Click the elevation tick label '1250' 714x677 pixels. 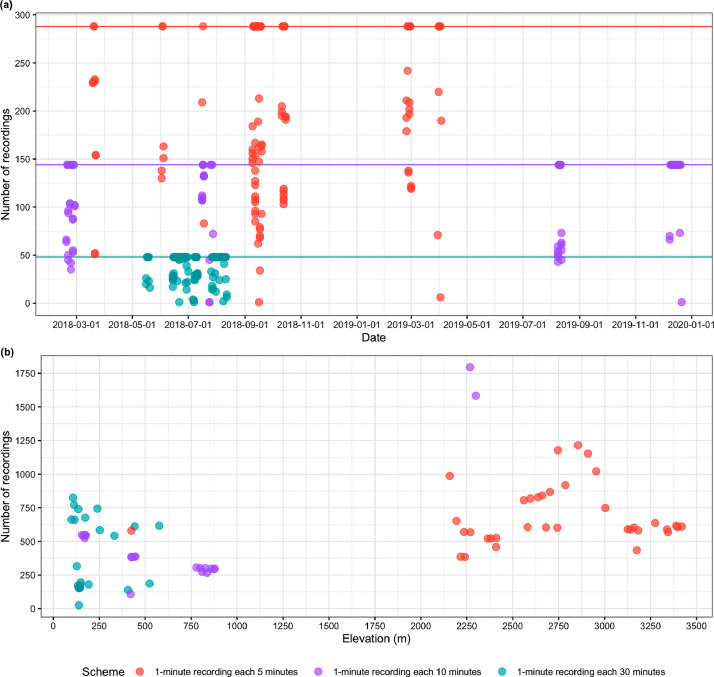[x=283, y=626]
